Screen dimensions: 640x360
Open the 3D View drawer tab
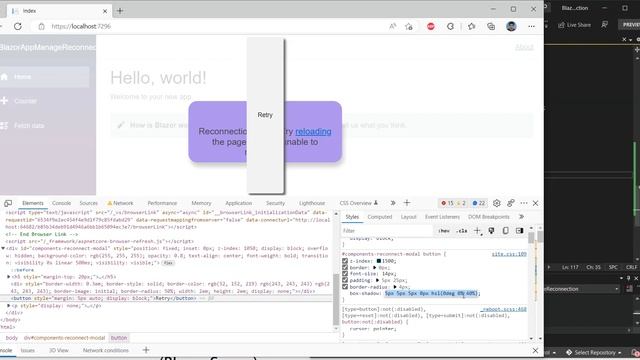tap(59, 351)
